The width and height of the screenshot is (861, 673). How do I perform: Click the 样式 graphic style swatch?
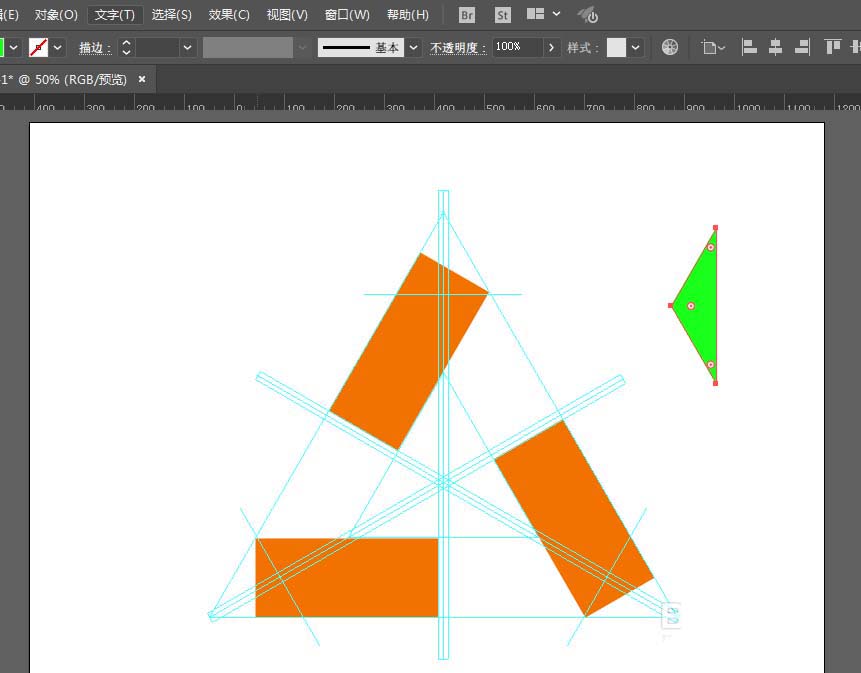coord(616,48)
